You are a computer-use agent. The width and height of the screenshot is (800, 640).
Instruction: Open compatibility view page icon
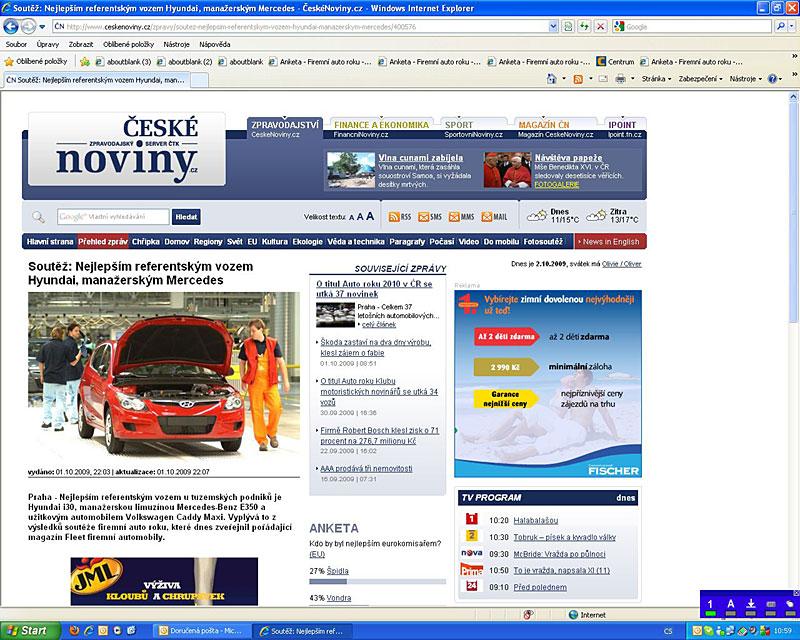(567, 27)
